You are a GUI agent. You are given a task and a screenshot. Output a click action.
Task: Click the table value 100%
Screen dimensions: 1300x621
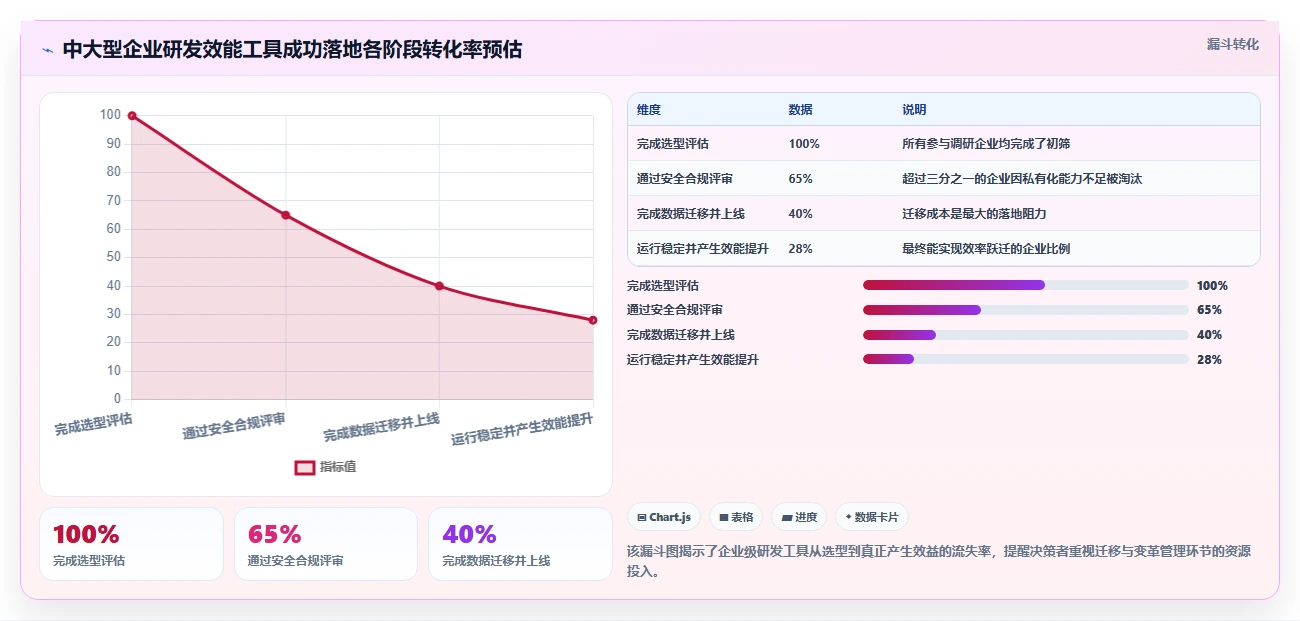coord(804,144)
